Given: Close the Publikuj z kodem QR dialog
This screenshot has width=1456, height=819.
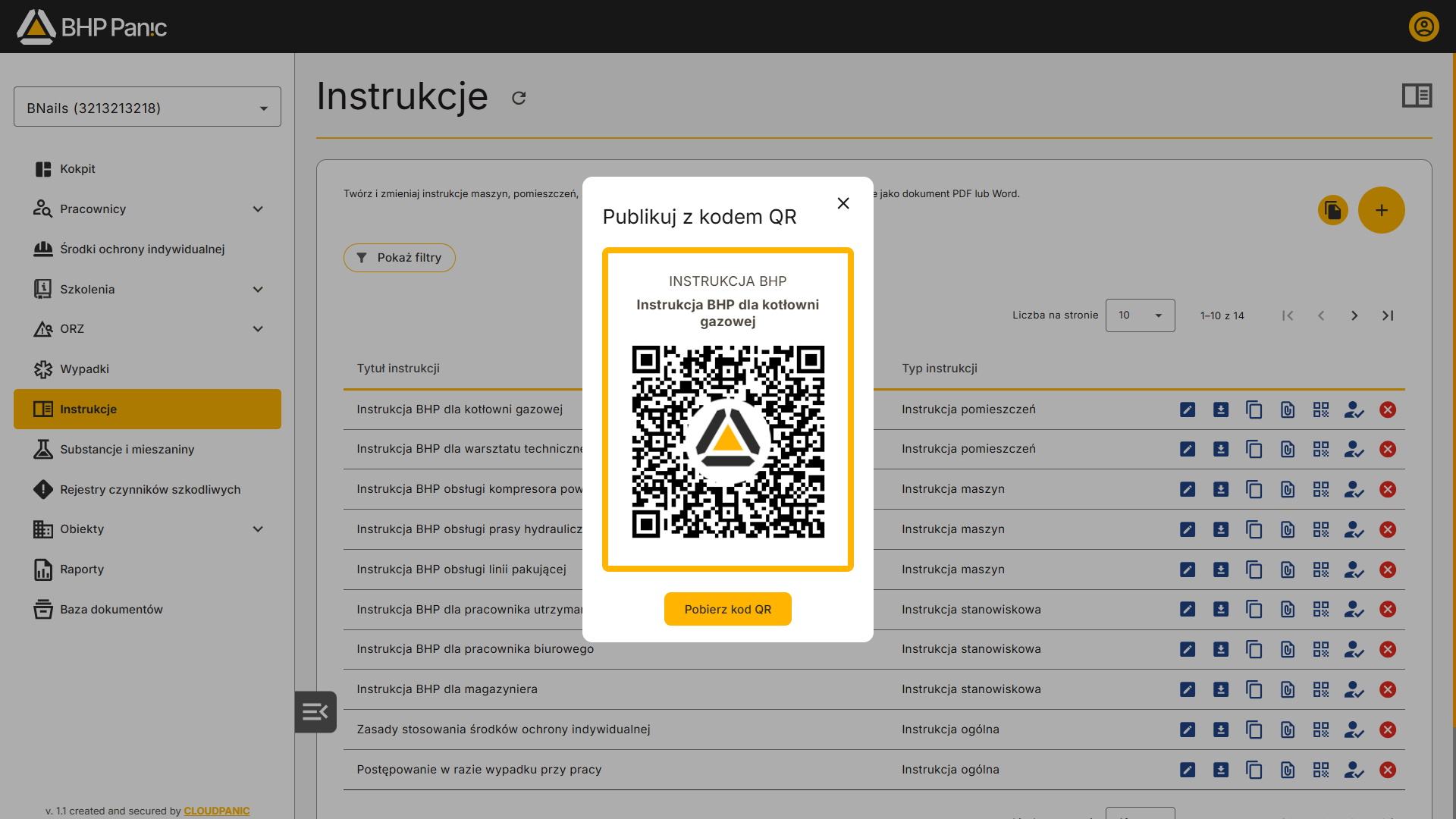Looking at the screenshot, I should [x=843, y=203].
